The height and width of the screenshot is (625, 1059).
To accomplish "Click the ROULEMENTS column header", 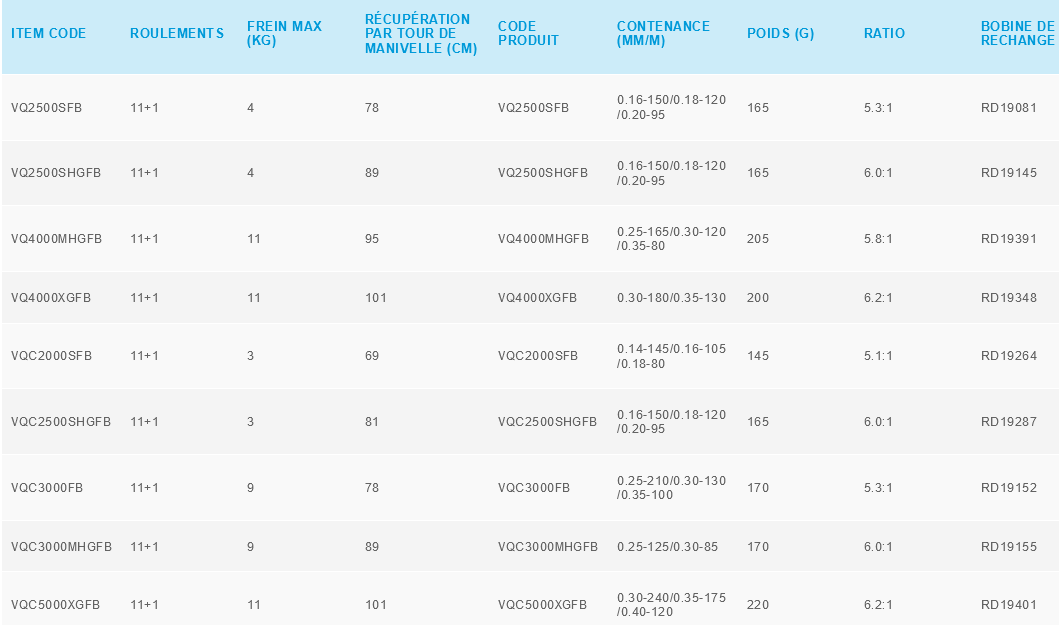I will click(x=177, y=33).
